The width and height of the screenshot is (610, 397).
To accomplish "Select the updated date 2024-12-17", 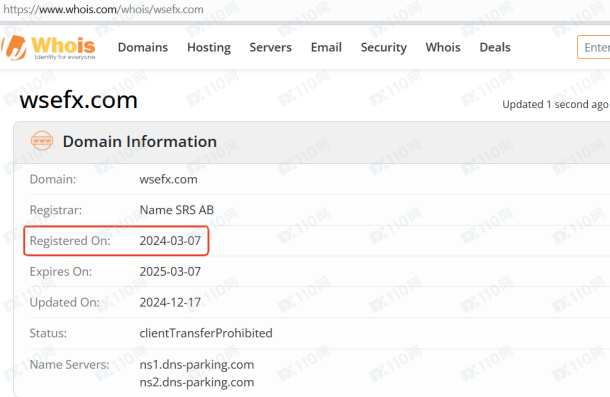I will coord(170,302).
